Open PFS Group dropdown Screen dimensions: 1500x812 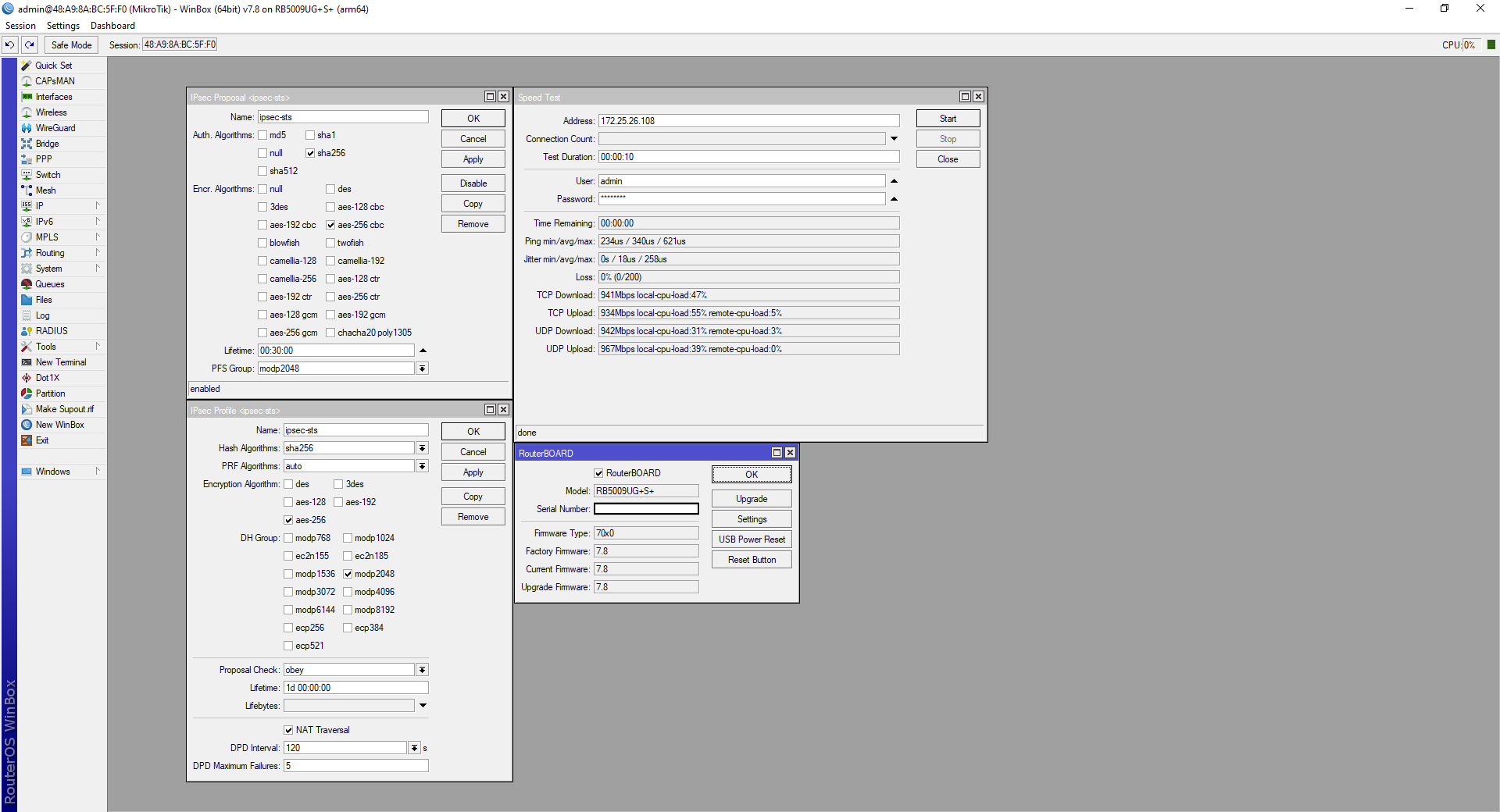pyautogui.click(x=423, y=369)
